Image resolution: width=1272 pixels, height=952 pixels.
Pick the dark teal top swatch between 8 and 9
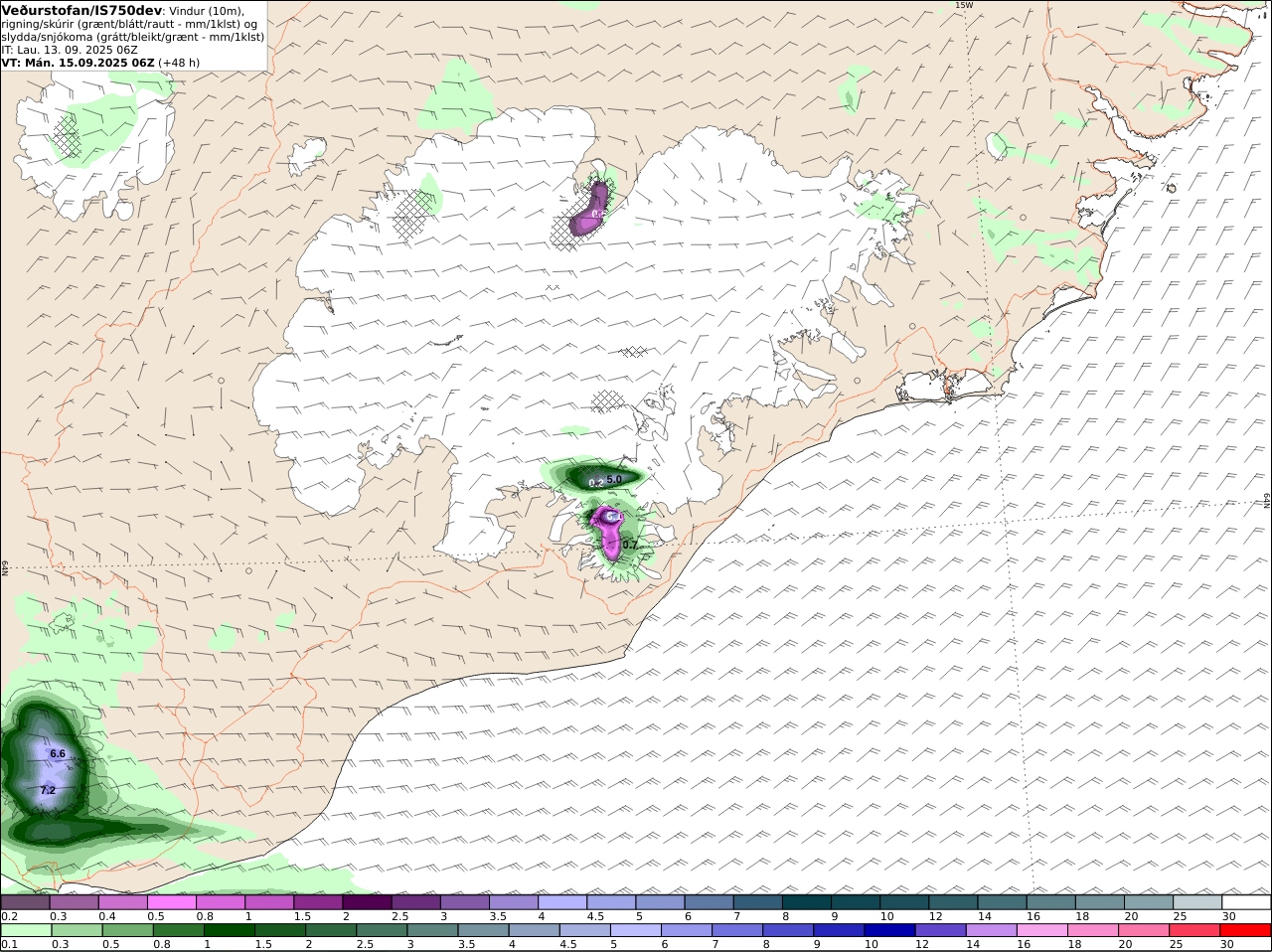pyautogui.click(x=807, y=902)
